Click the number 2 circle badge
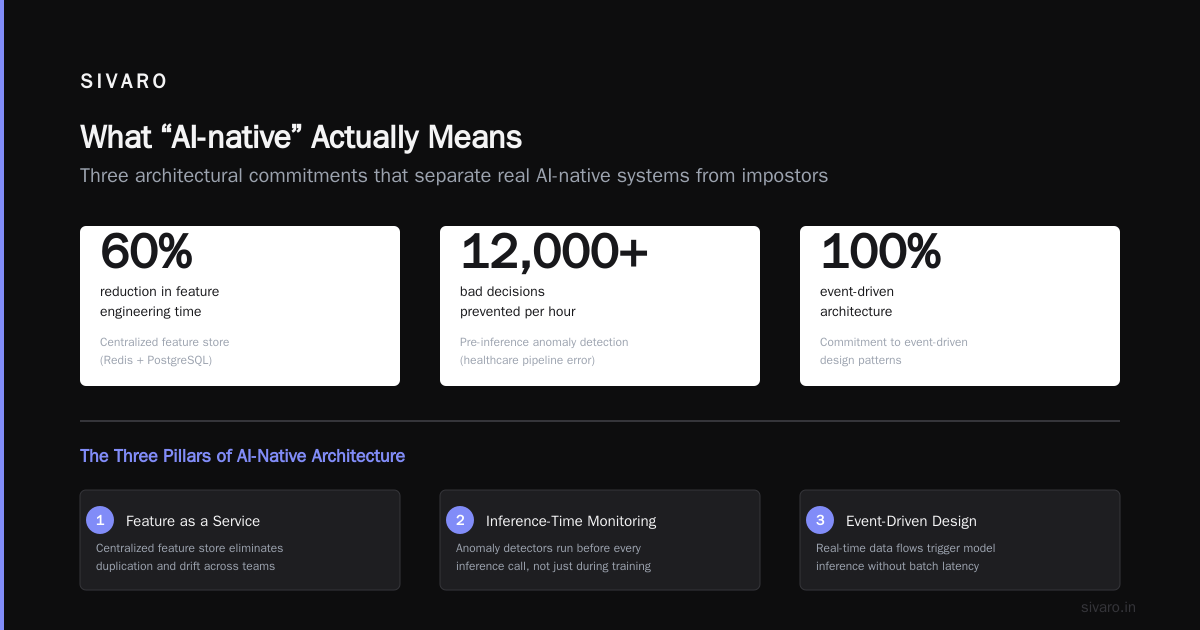This screenshot has width=1200, height=630. click(460, 520)
